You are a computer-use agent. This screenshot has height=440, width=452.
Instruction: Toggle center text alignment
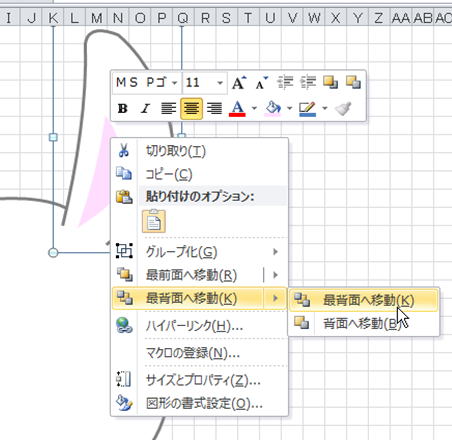click(x=191, y=108)
